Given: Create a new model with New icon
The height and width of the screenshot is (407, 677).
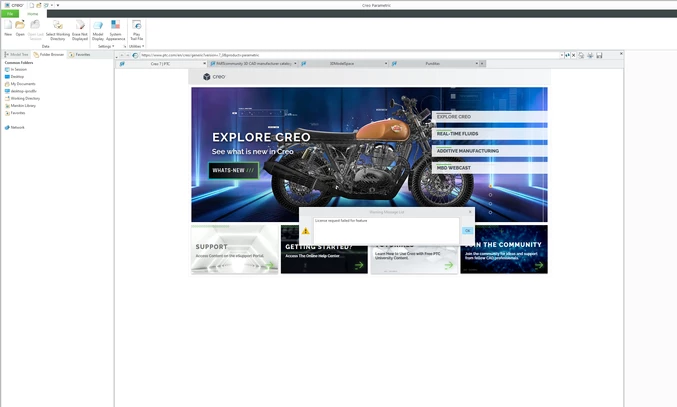Looking at the screenshot, I should click(8, 28).
